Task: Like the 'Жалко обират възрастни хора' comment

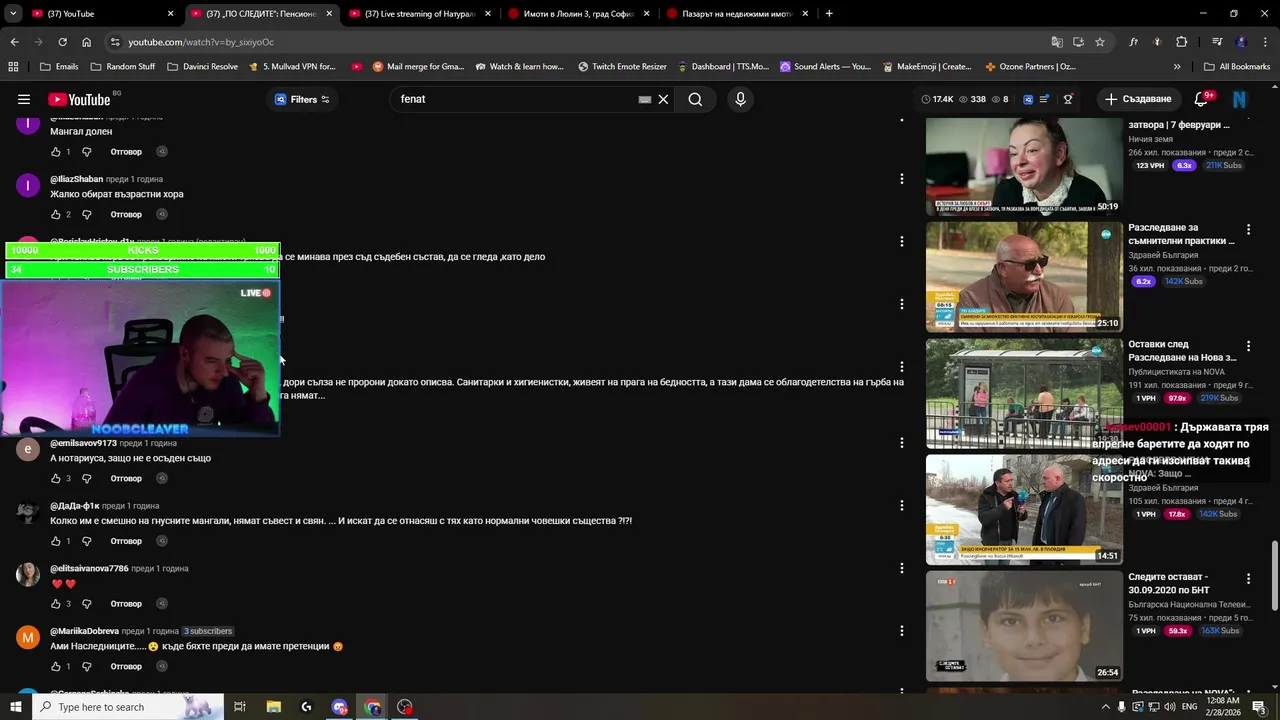Action: tap(56, 214)
